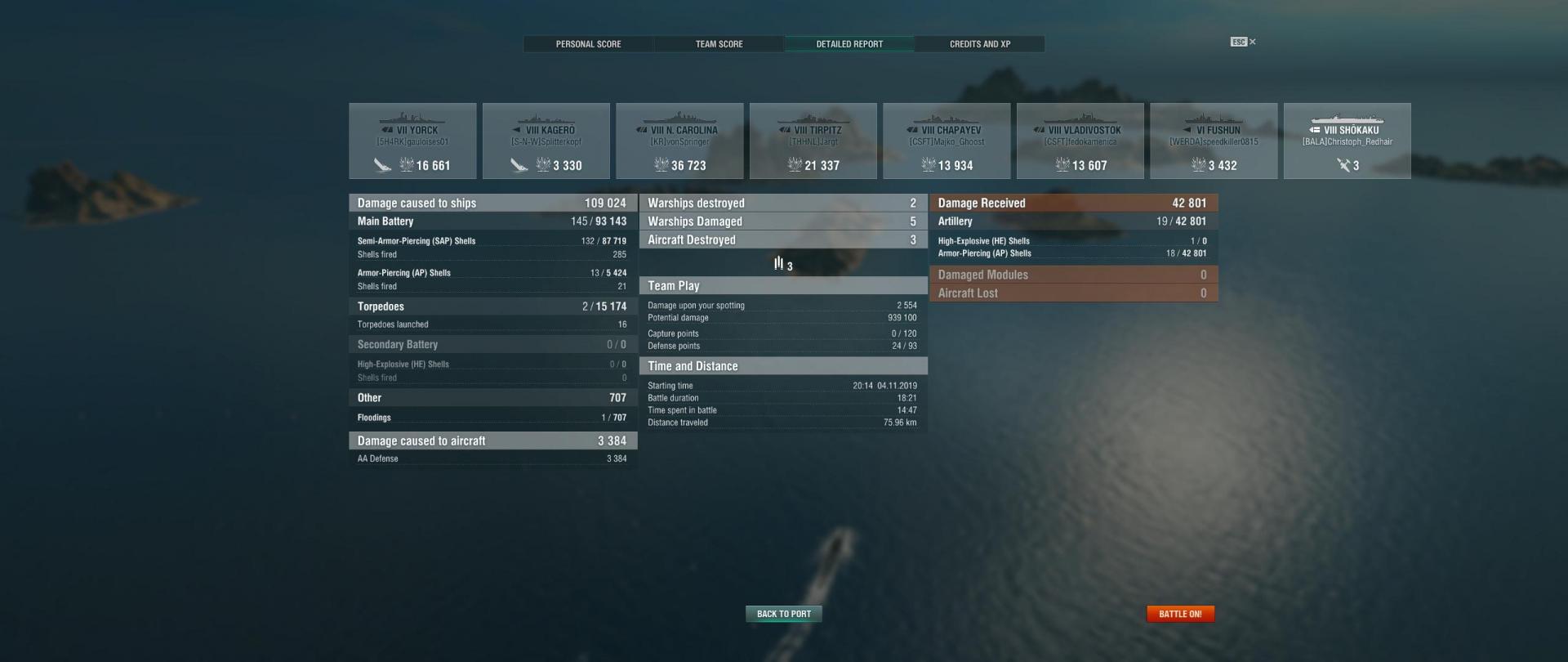This screenshot has height=662, width=1568.
Task: Close the report with ESC X icon
Action: click(1243, 42)
